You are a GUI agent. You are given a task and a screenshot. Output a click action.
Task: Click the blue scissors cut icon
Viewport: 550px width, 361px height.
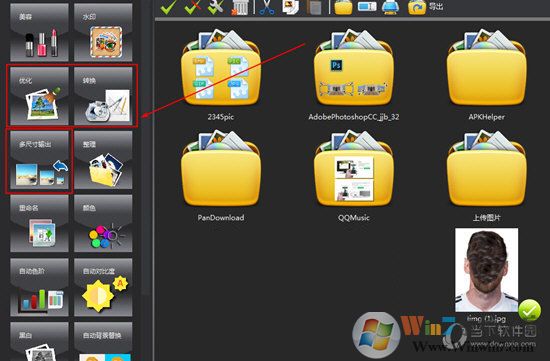pos(267,7)
